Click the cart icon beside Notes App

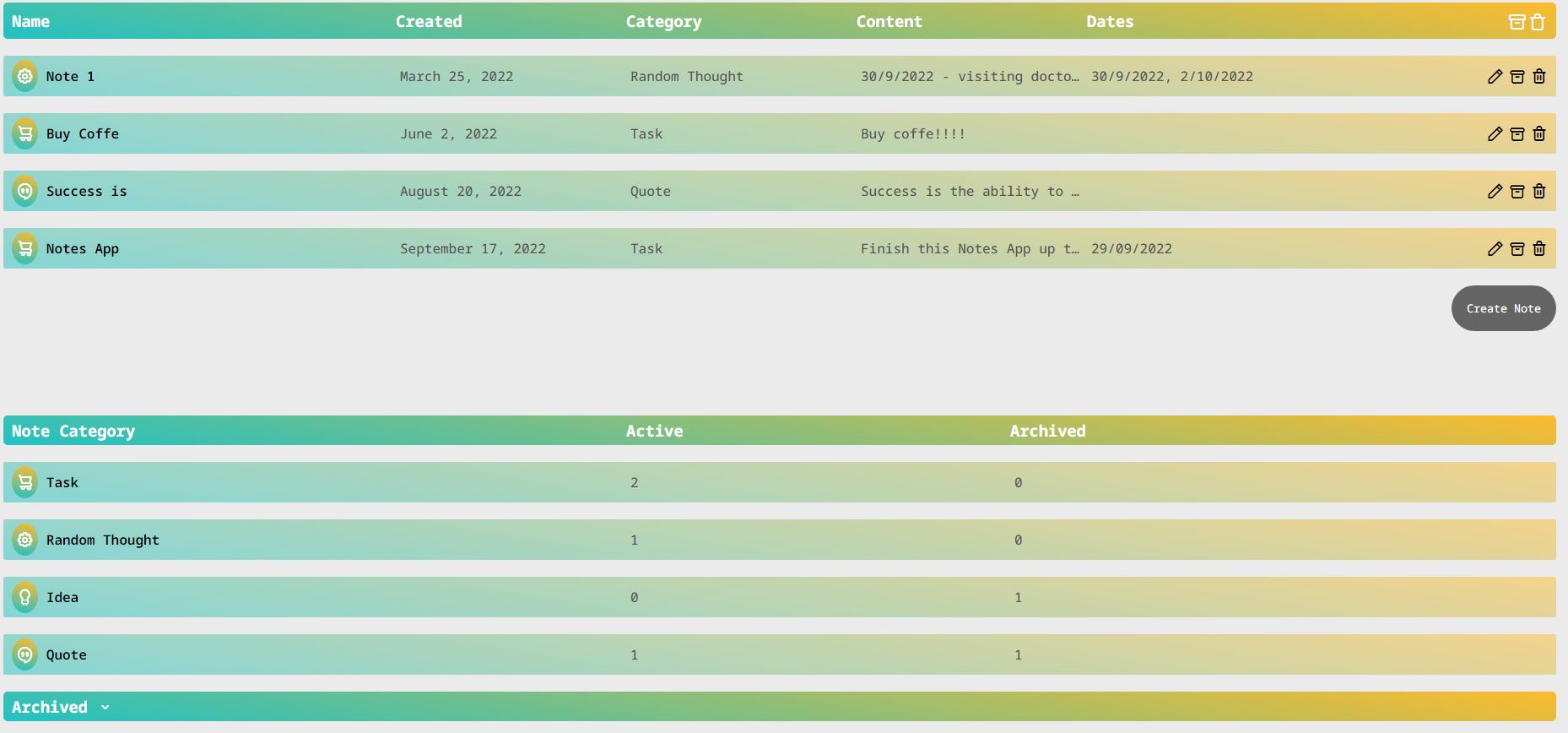click(x=25, y=248)
